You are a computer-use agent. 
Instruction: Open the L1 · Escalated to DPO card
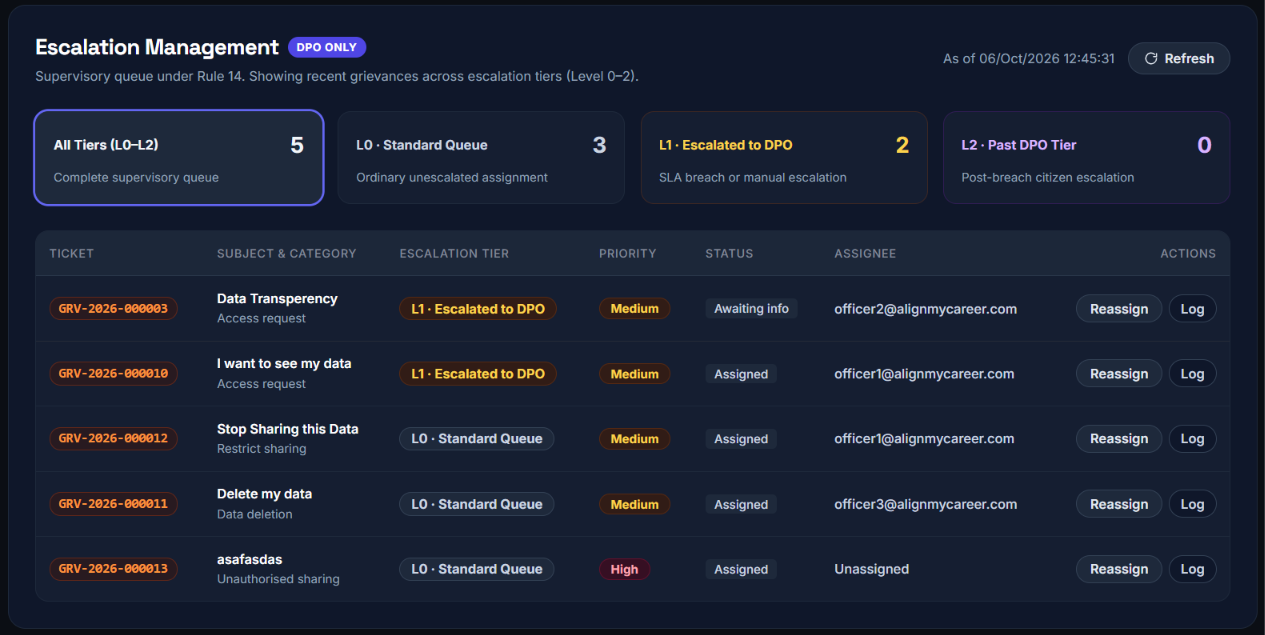click(784, 158)
